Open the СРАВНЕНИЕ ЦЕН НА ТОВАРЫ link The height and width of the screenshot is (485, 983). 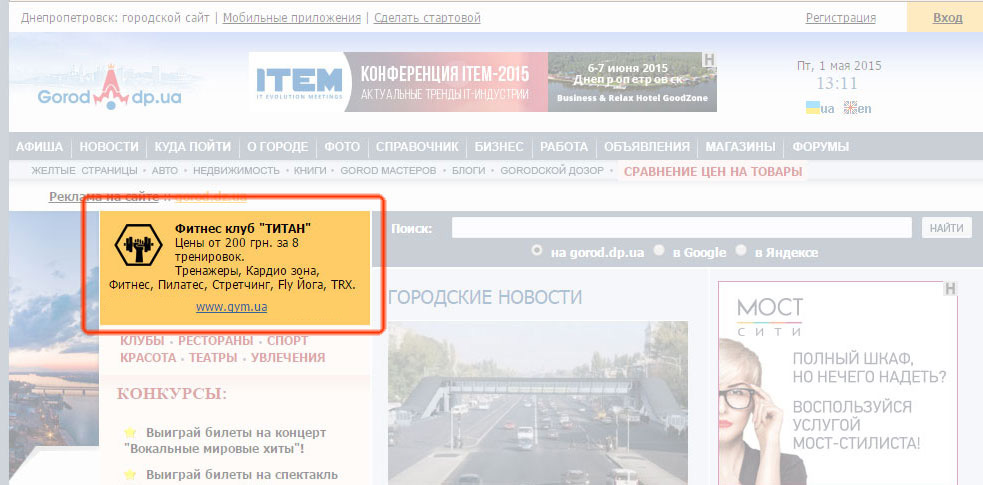click(712, 171)
